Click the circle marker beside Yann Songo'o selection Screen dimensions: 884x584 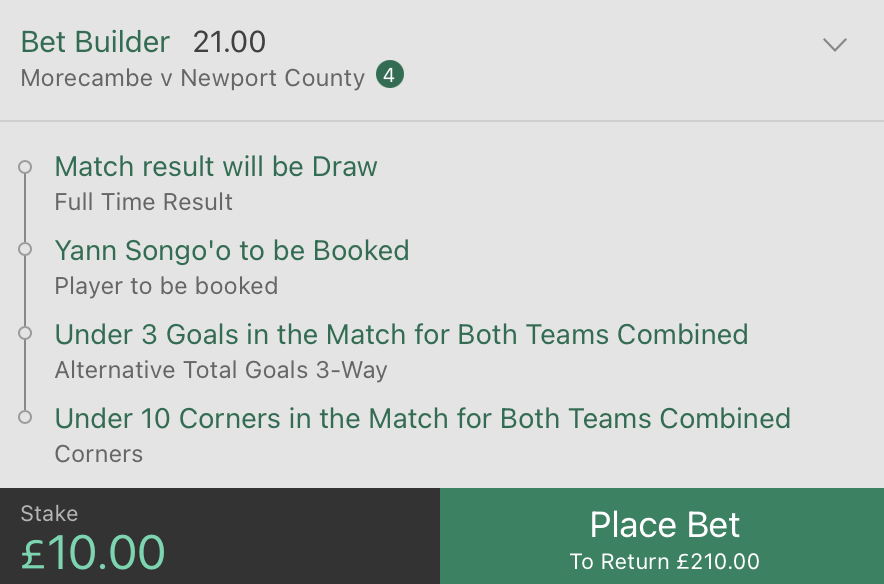coord(25,249)
